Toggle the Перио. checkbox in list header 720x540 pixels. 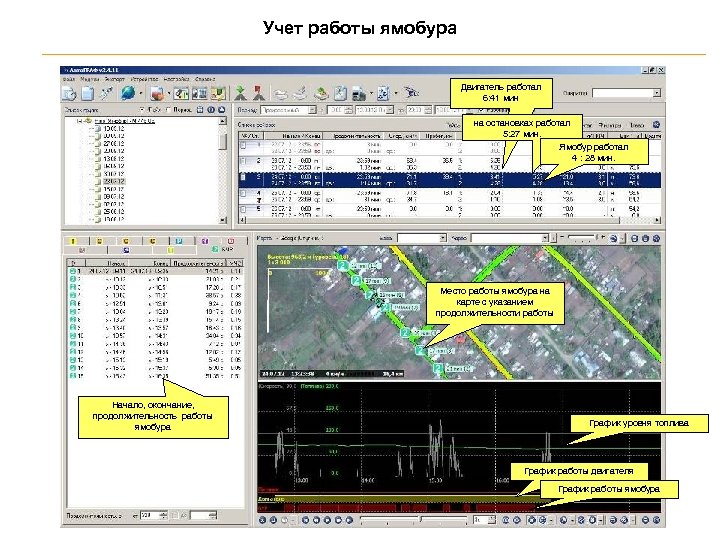[168, 110]
